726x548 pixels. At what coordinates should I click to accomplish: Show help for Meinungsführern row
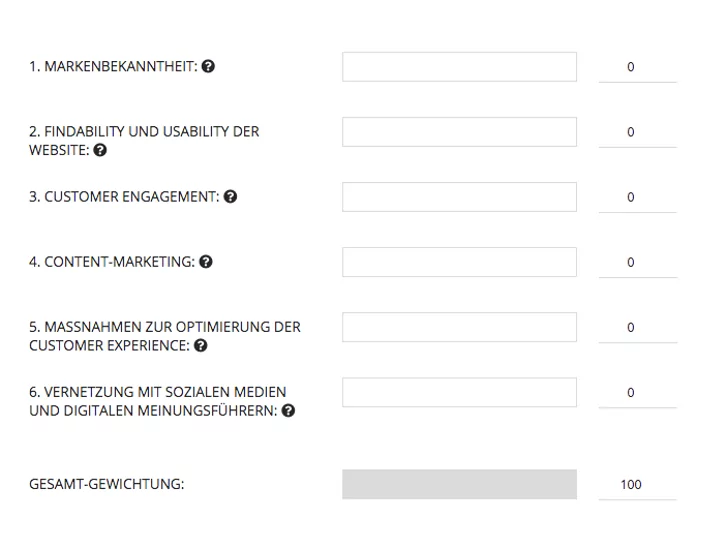288,411
